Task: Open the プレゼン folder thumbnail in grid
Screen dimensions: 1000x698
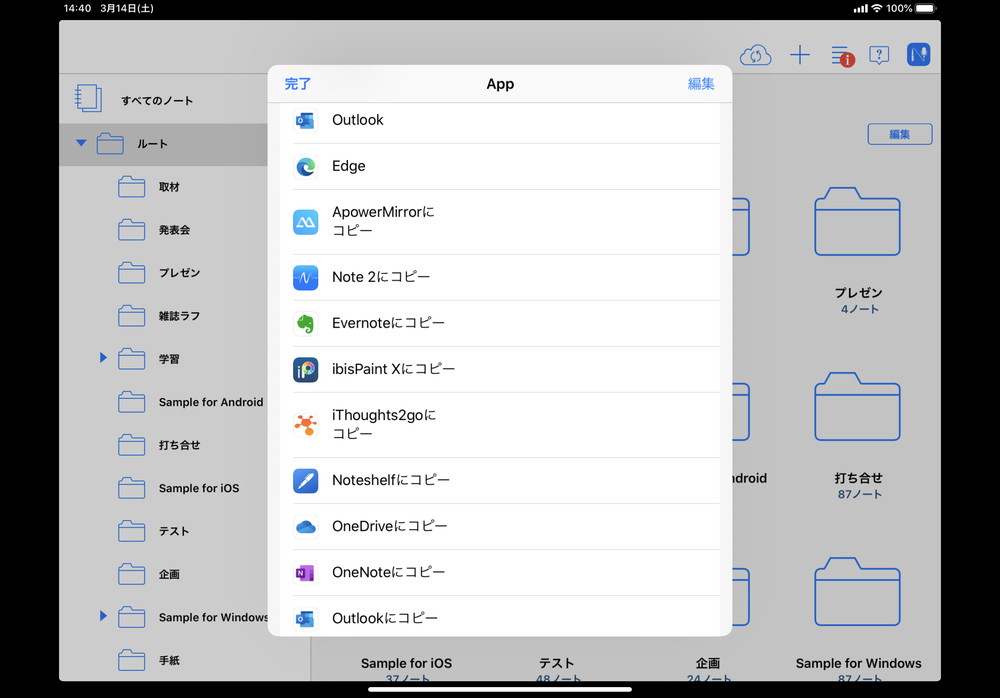Action: (x=858, y=221)
